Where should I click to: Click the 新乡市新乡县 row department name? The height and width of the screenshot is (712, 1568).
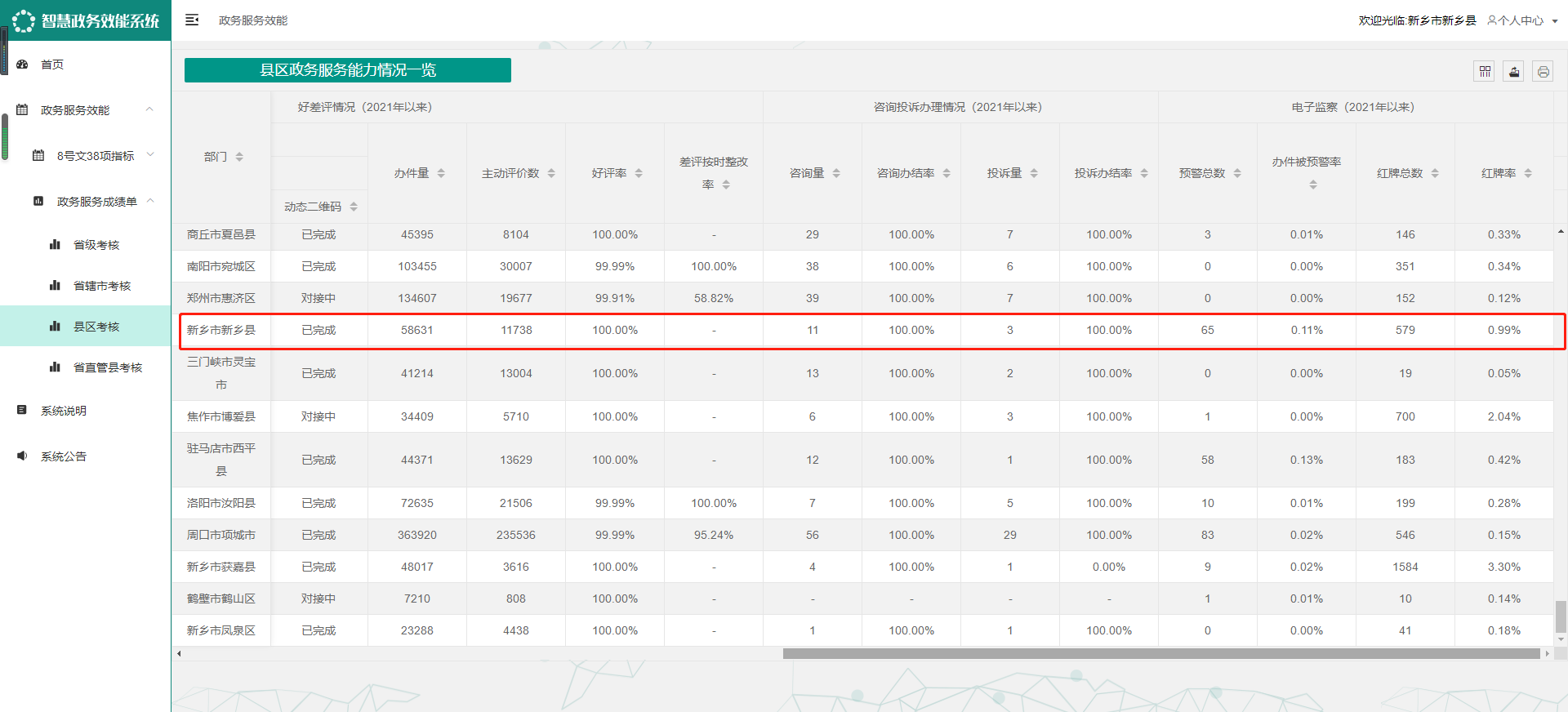(x=221, y=330)
